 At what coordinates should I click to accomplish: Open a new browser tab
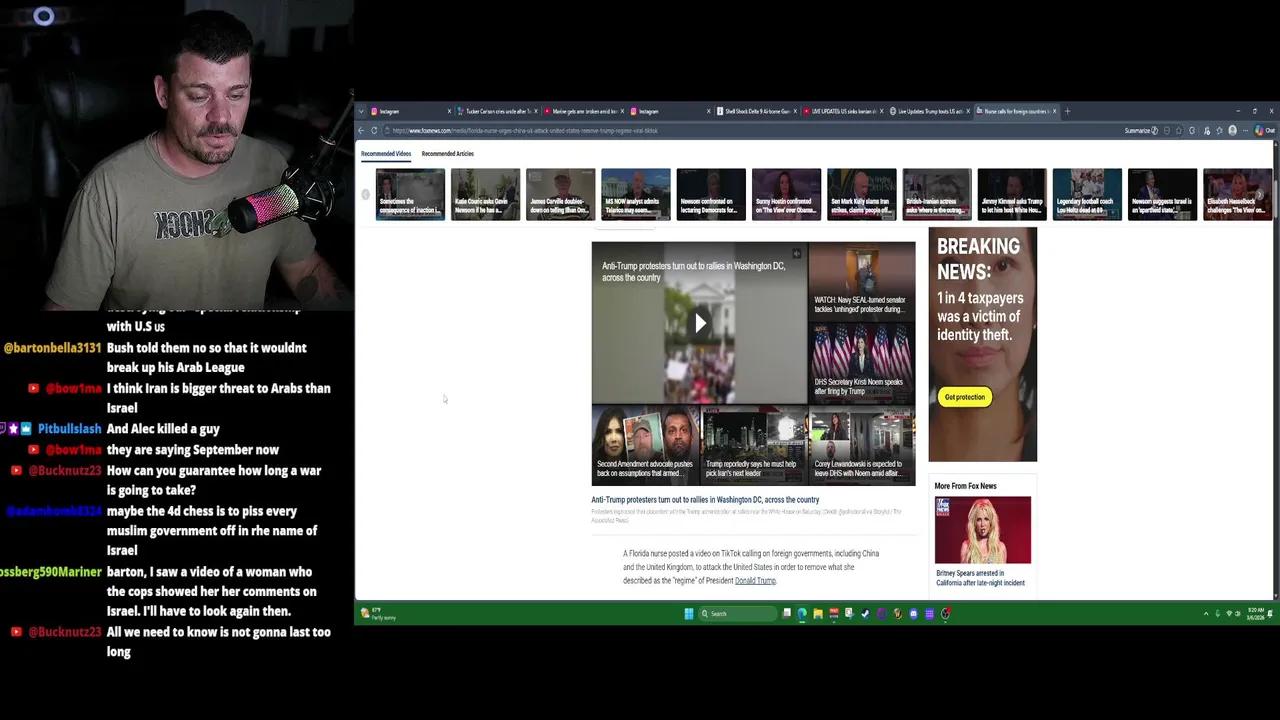pyautogui.click(x=1067, y=111)
